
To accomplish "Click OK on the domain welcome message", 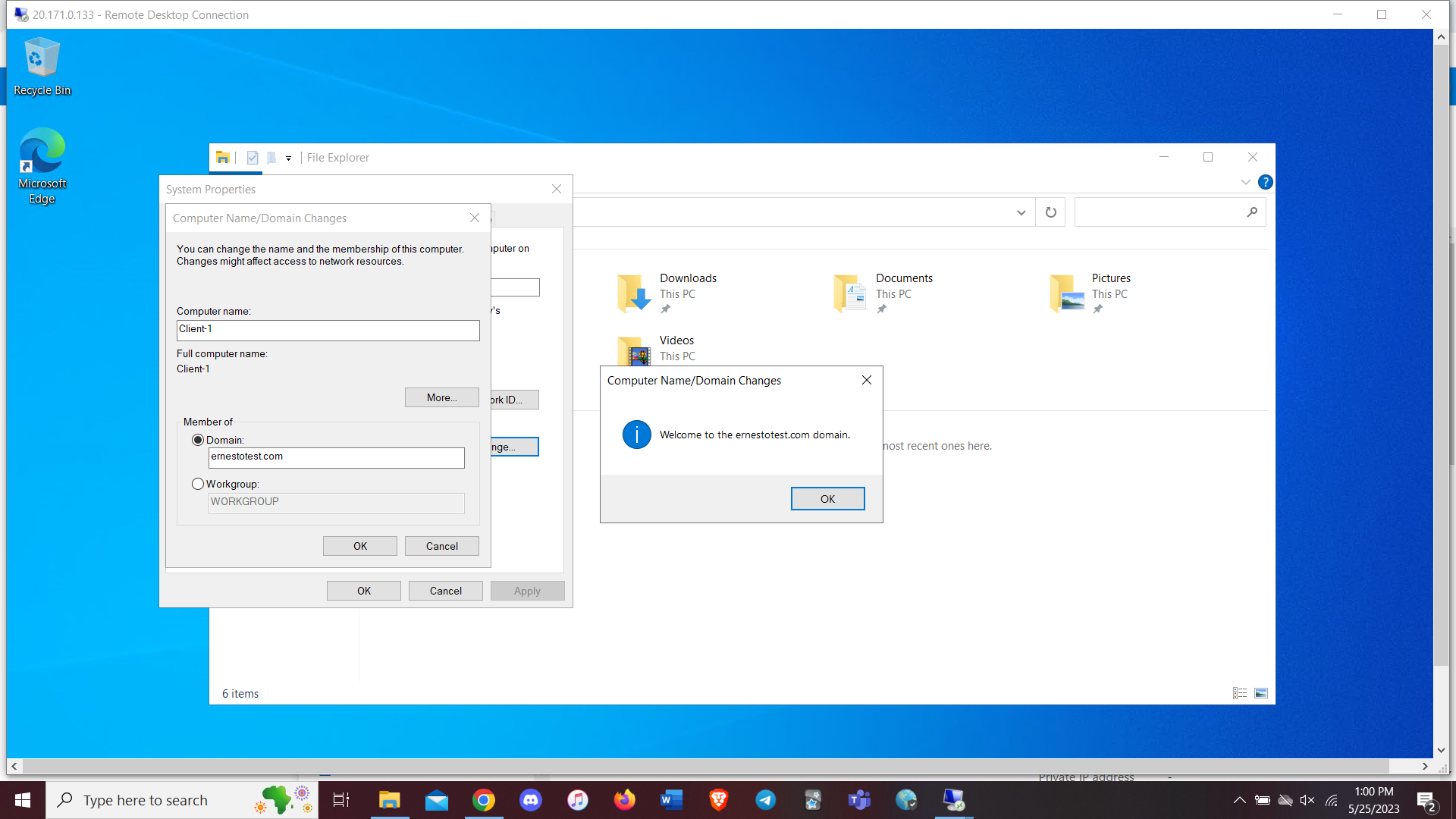I will 827,499.
